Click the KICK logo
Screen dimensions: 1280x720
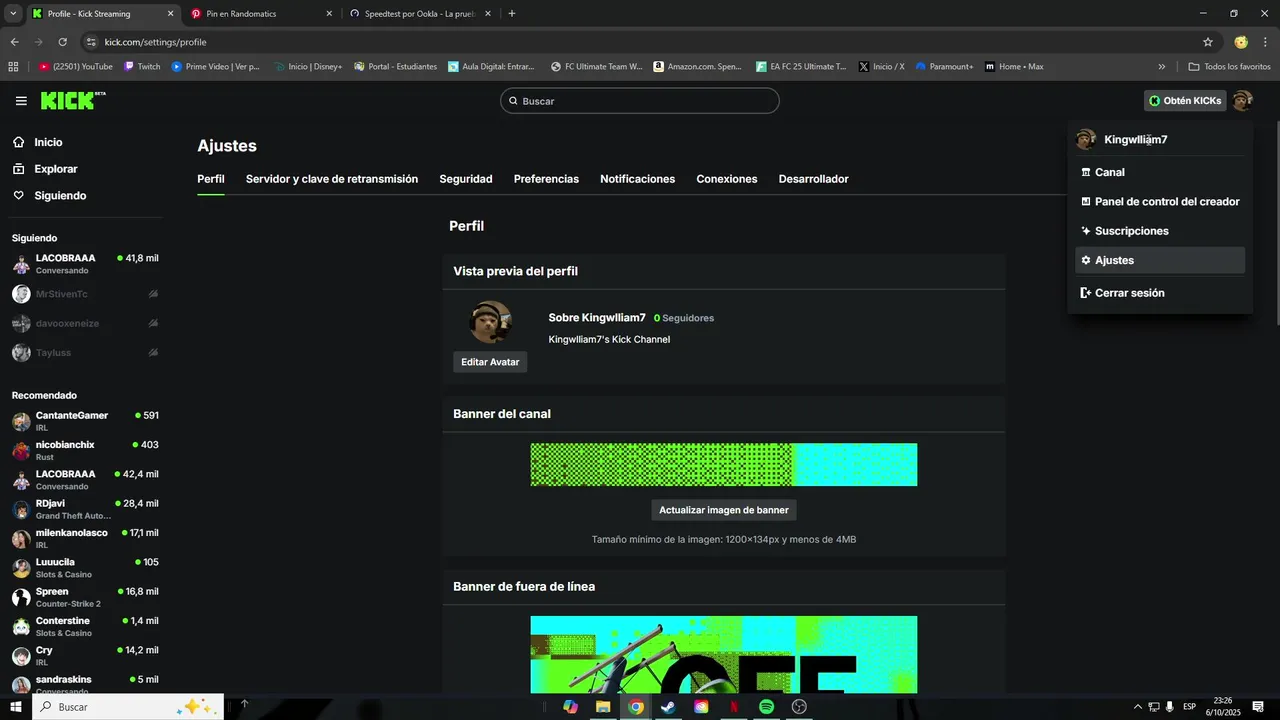coord(73,101)
